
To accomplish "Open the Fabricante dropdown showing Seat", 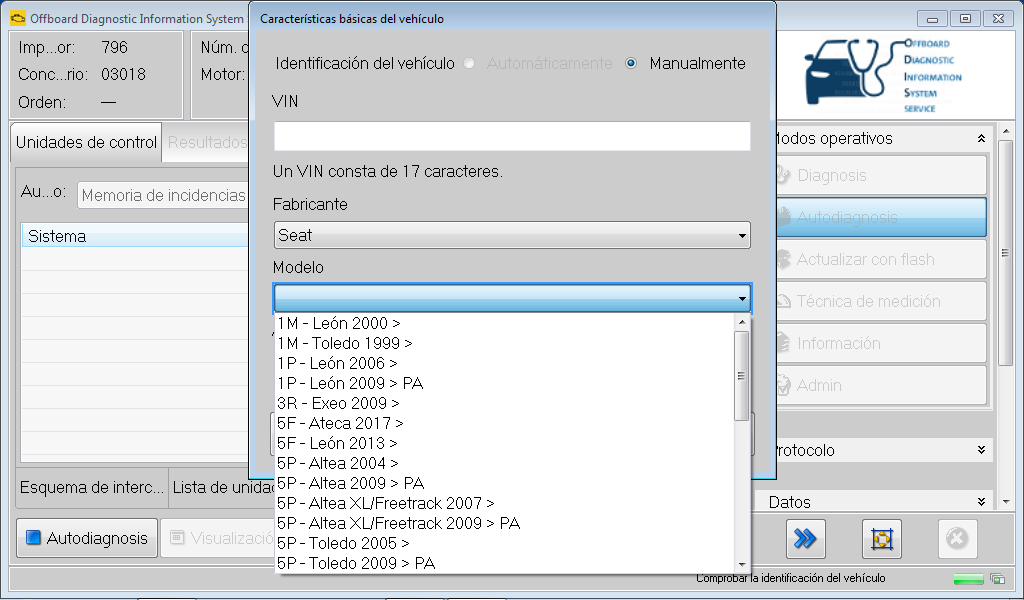I will pyautogui.click(x=512, y=235).
